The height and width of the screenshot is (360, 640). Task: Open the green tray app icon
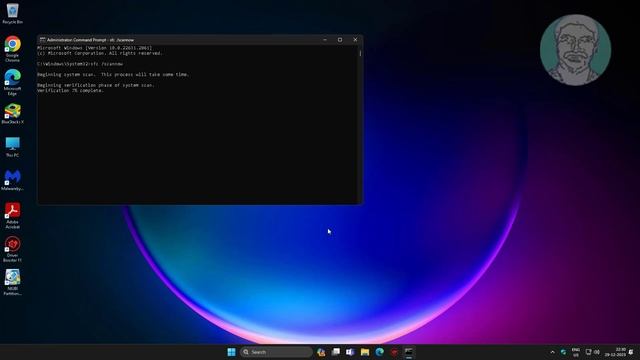[x=563, y=352]
